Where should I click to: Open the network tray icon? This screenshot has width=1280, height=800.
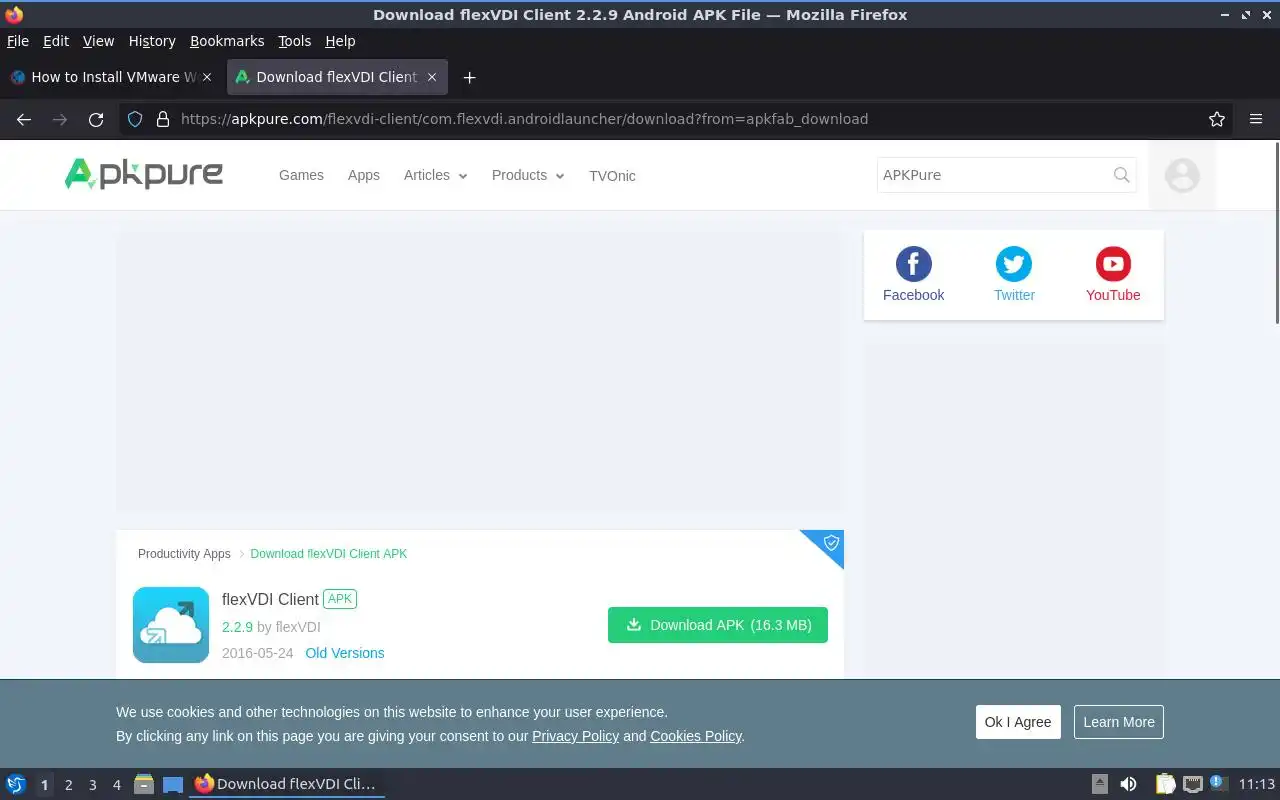tap(1192, 784)
